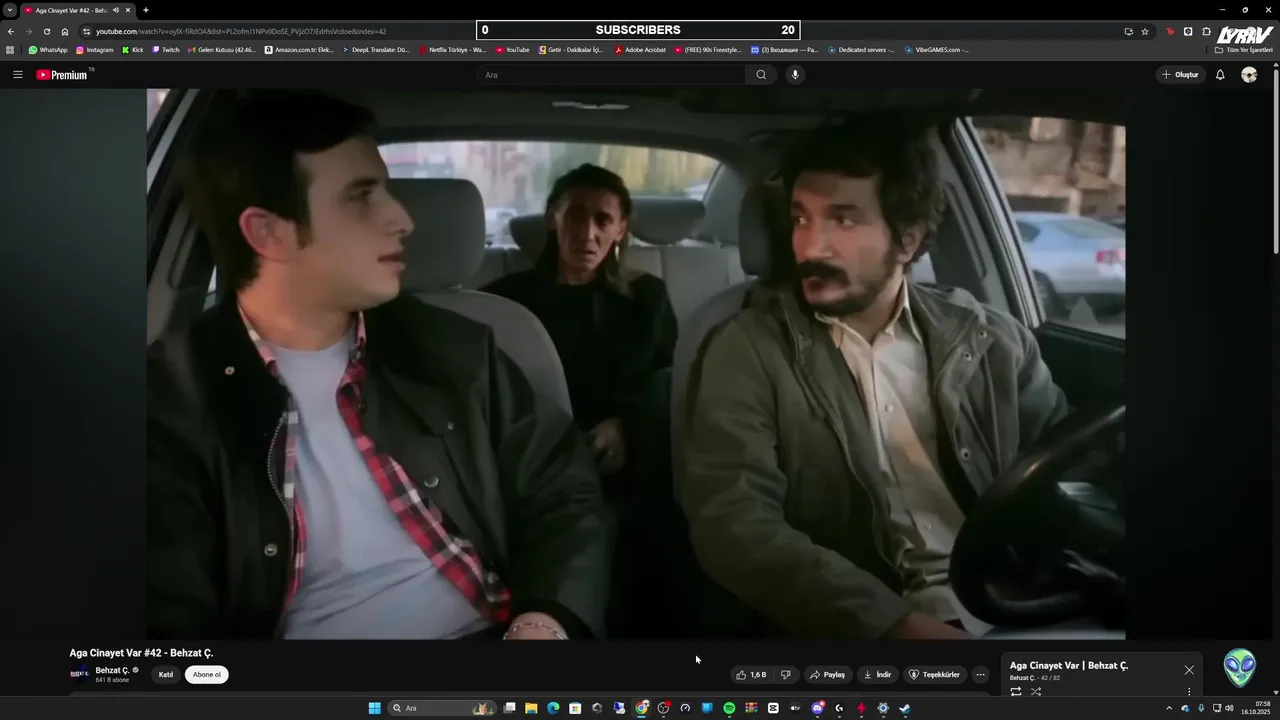This screenshot has width=1280, height=720.
Task: Open the Netflix Türkiye bookmark
Action: (453, 49)
